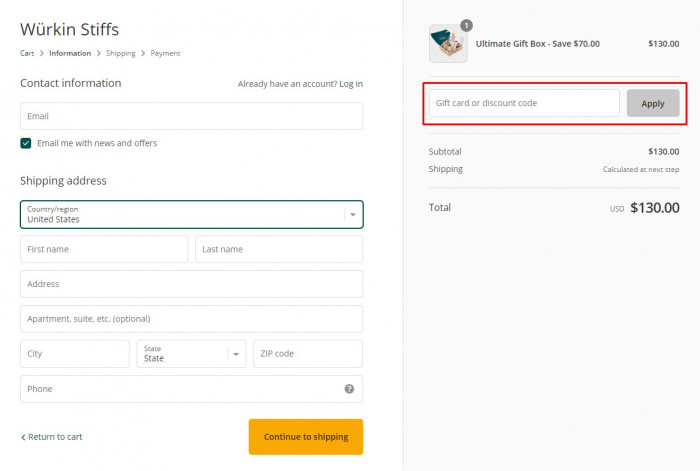The width and height of the screenshot is (700, 471).
Task: Uncheck Email me with news and offers
Action: point(25,143)
